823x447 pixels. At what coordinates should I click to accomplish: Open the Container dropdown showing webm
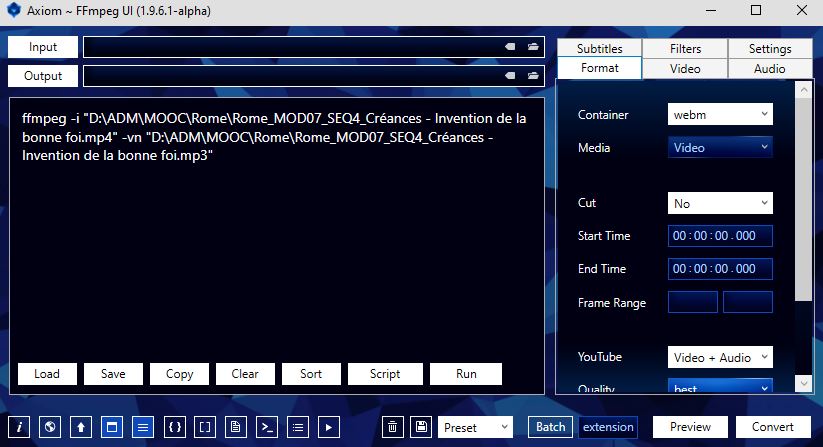click(x=720, y=114)
